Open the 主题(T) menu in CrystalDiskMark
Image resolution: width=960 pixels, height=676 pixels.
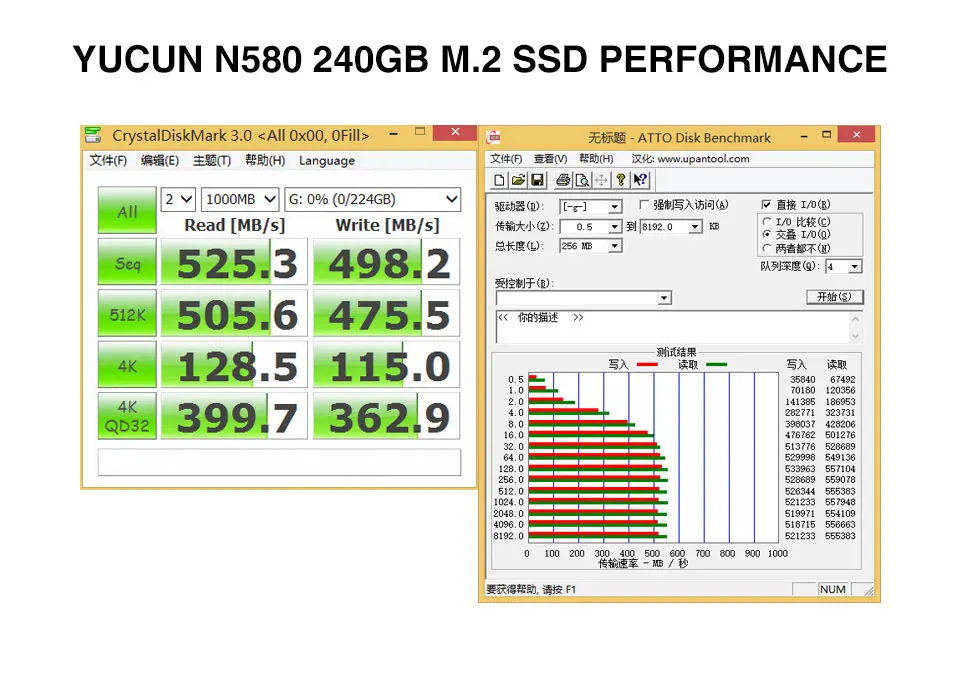pos(212,160)
